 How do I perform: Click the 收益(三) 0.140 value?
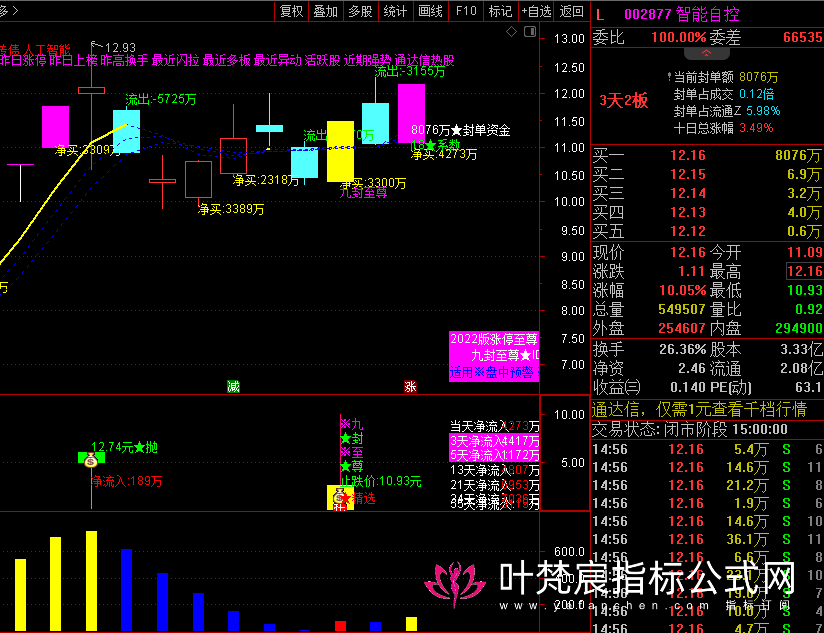point(687,387)
